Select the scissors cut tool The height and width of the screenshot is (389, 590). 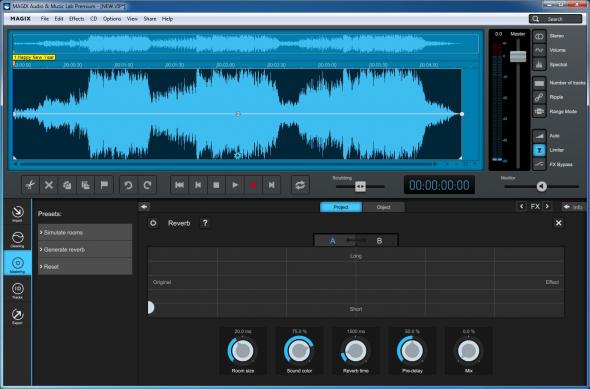coord(30,185)
